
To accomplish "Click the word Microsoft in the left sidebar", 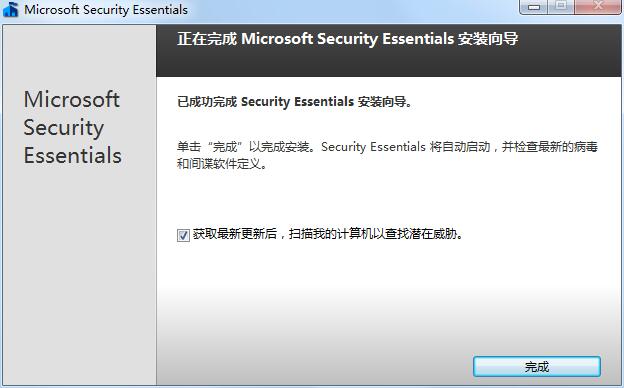I will (x=72, y=99).
